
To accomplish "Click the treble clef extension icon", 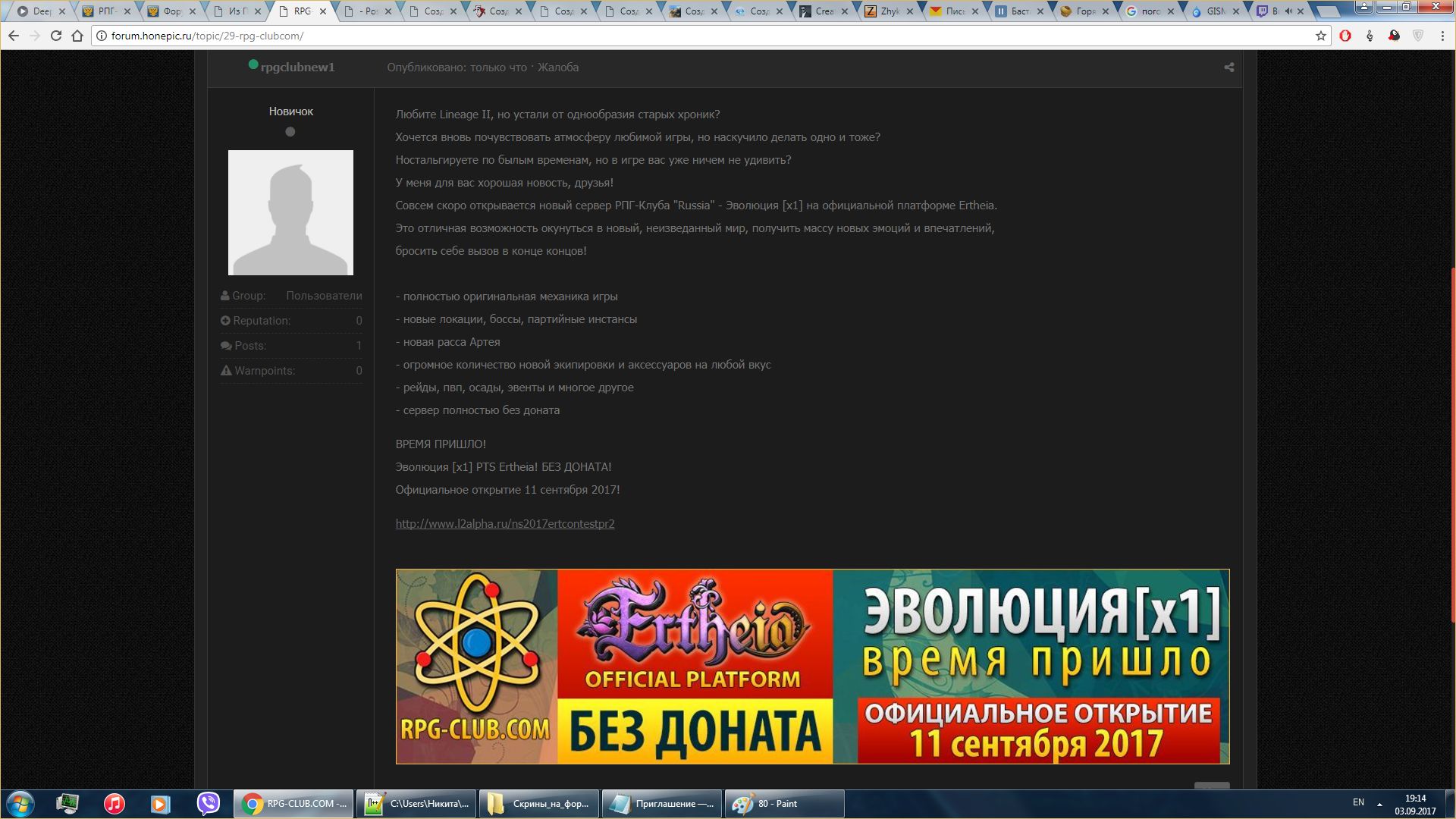I will (x=1370, y=36).
